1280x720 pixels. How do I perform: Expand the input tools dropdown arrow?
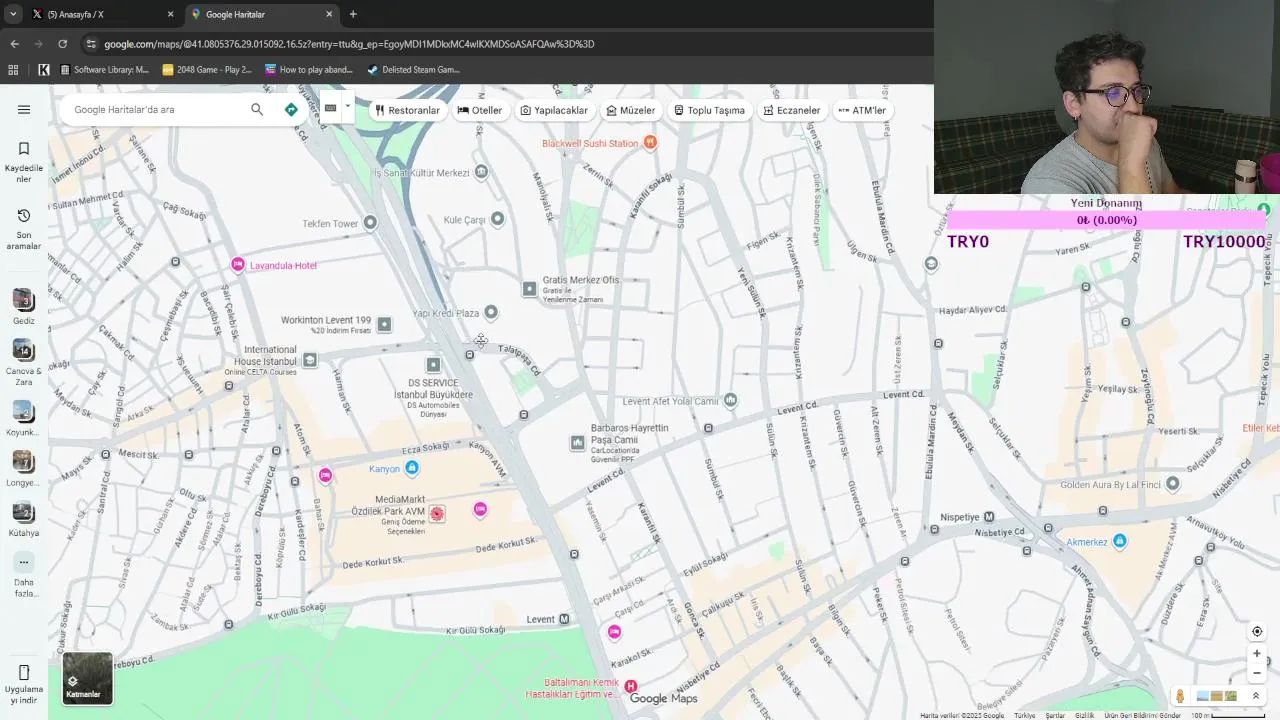348,106
